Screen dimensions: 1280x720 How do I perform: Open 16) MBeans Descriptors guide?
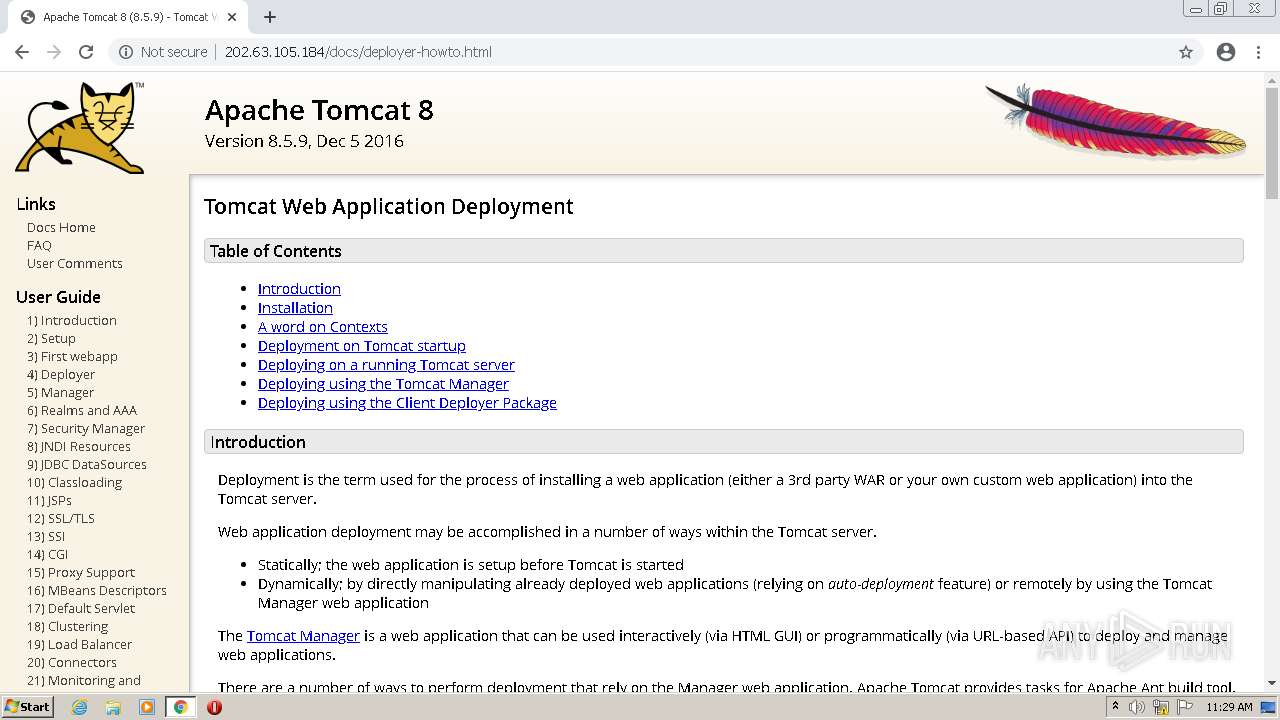coord(97,590)
